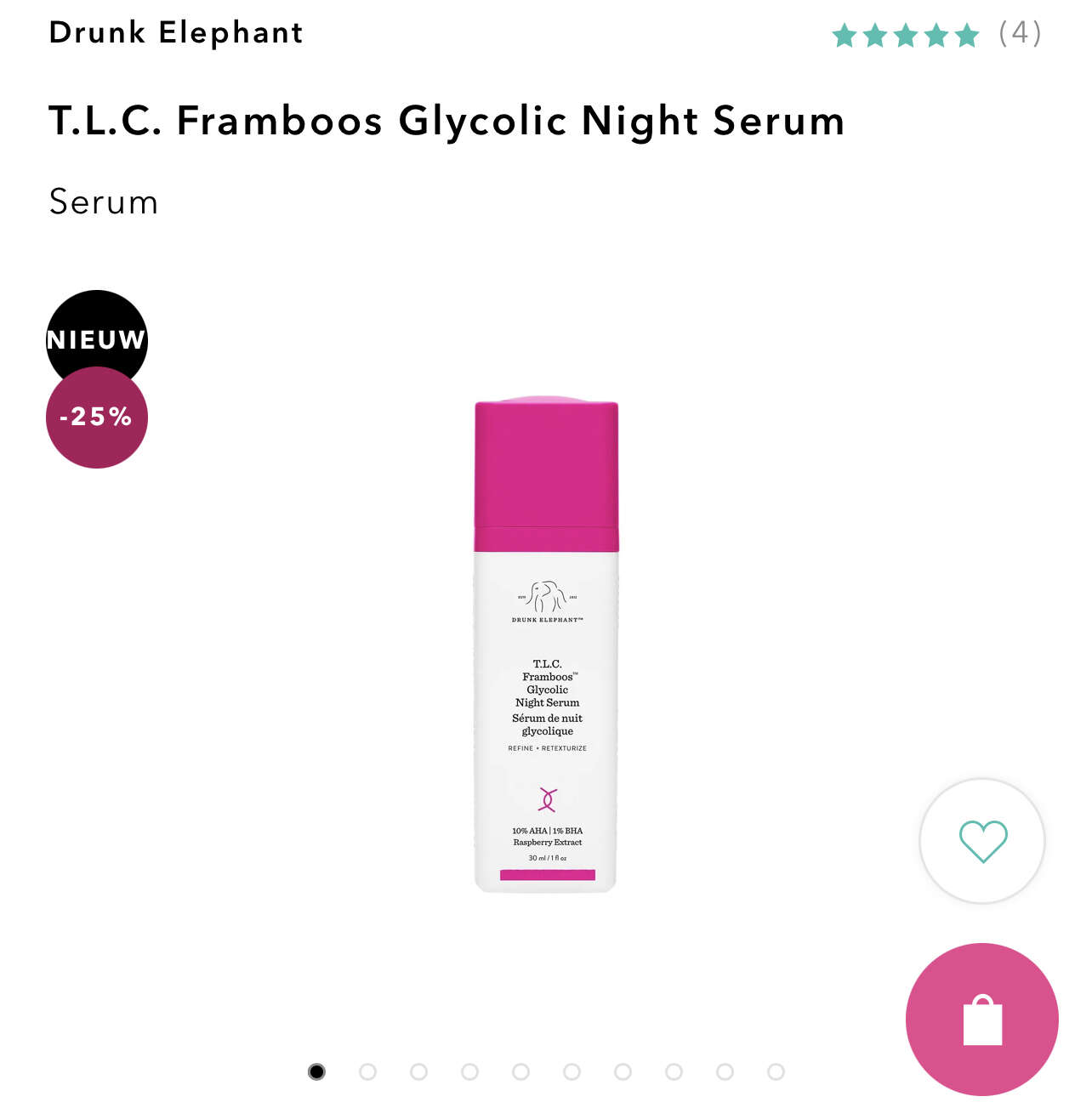Add product to wishlist with heart icon
The width and height of the screenshot is (1092, 1108).
[x=982, y=841]
